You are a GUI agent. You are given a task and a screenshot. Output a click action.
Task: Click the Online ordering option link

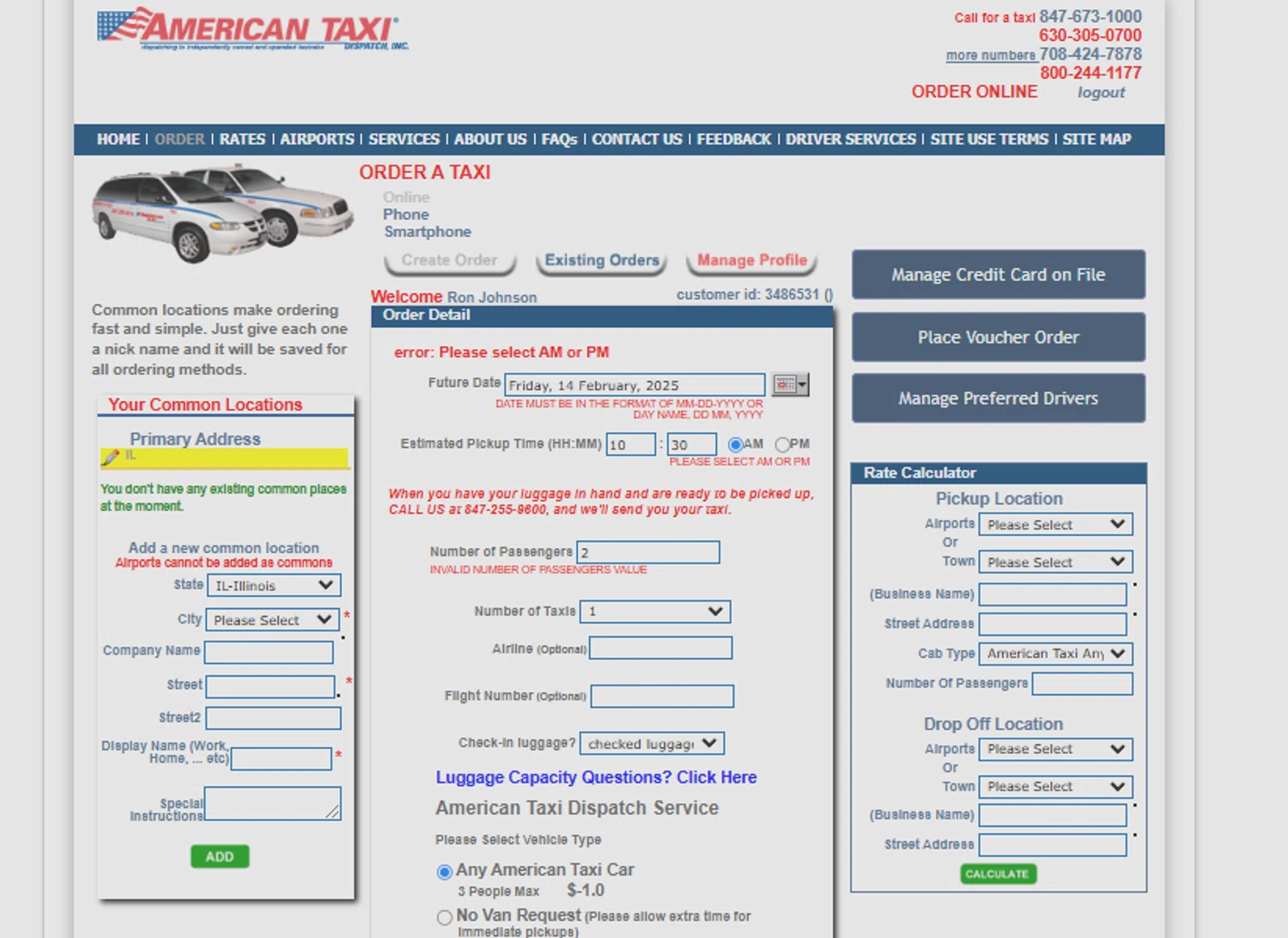click(406, 198)
